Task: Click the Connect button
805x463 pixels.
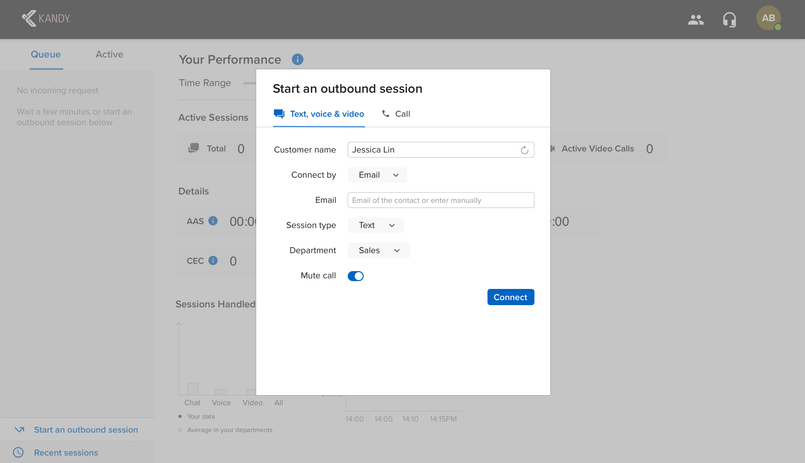Action: pyautogui.click(x=510, y=297)
